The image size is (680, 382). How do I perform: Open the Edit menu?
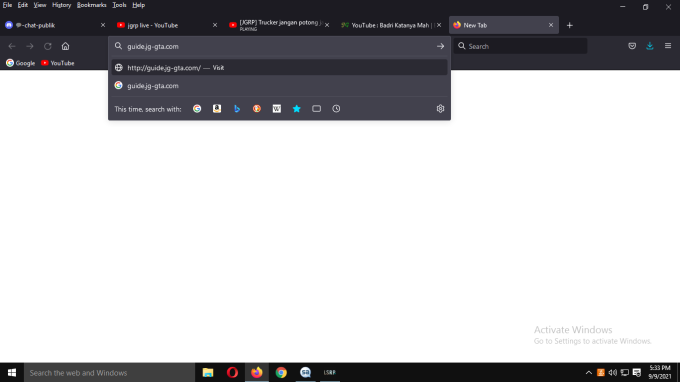pyautogui.click(x=23, y=5)
